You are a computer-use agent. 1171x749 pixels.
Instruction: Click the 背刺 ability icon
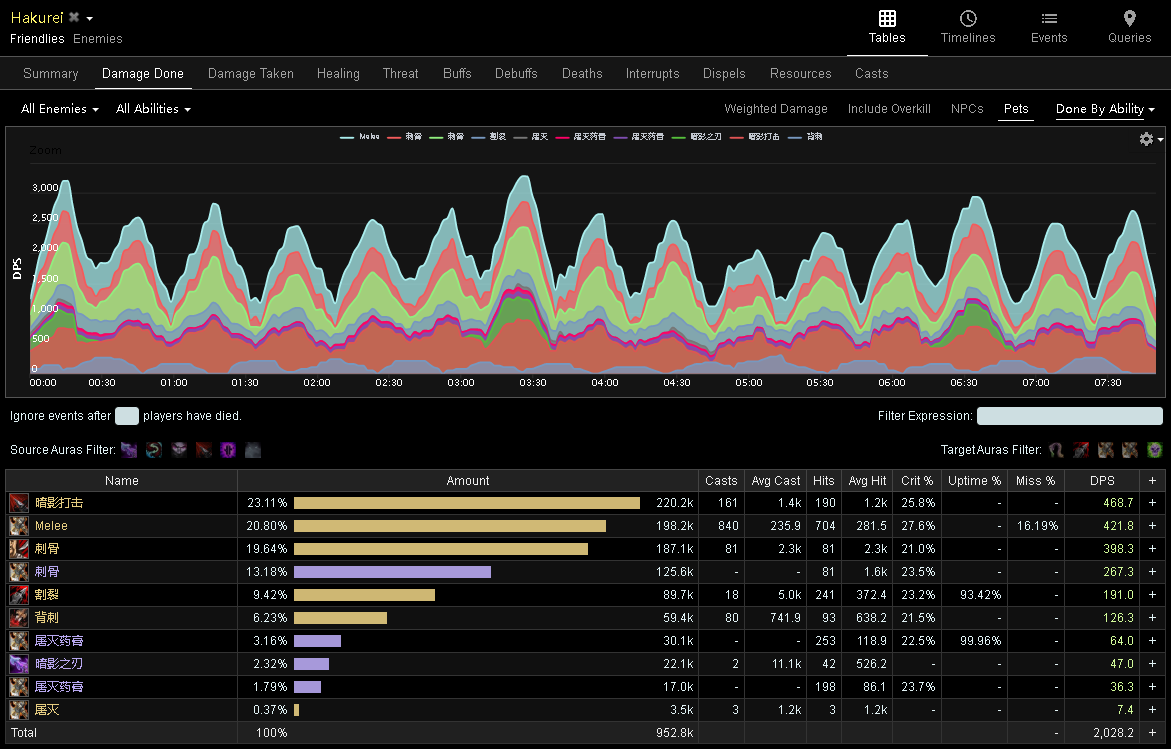click(19, 618)
